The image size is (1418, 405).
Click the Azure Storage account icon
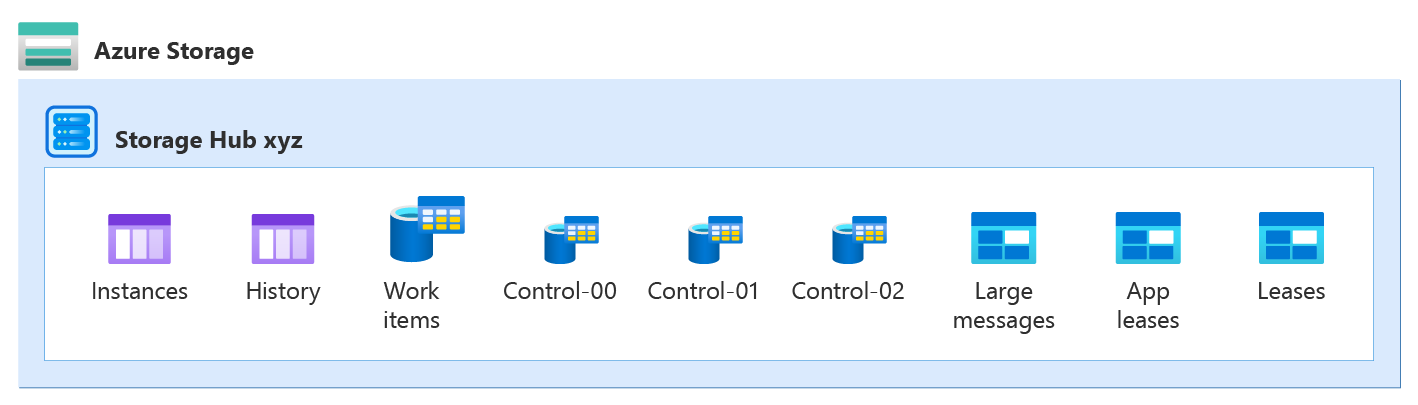48,46
